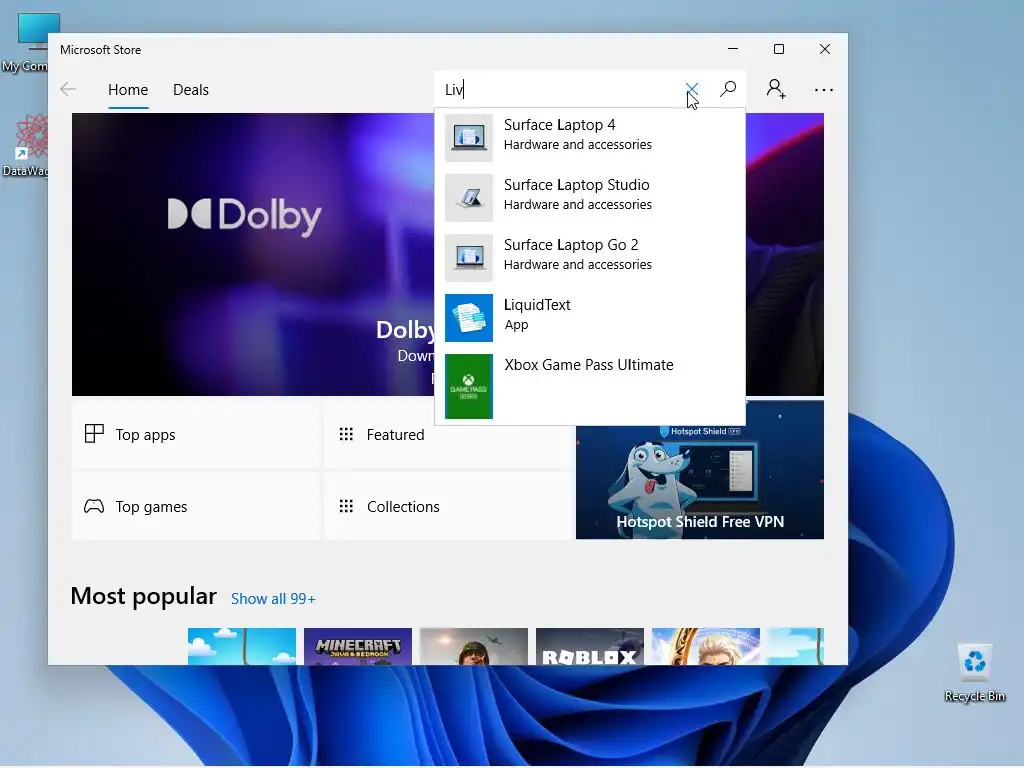
Task: Click the Surface Laptop 4 thumbnail icon
Action: click(x=469, y=137)
